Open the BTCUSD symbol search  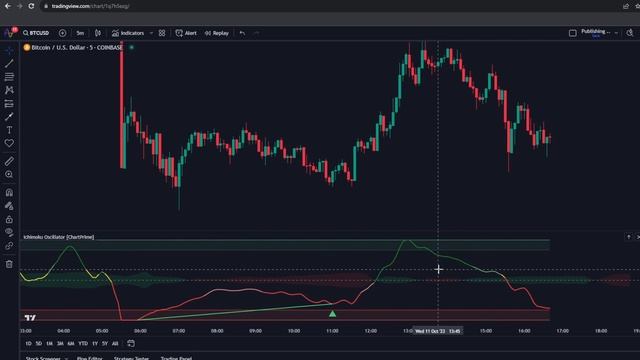click(x=36, y=33)
